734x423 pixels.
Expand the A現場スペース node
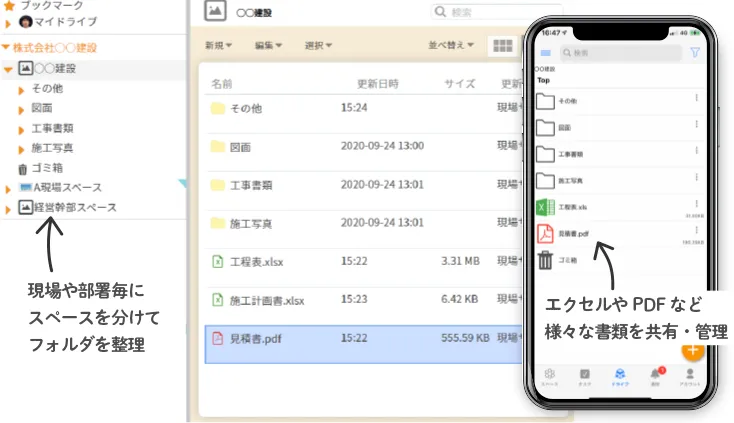tap(7, 189)
